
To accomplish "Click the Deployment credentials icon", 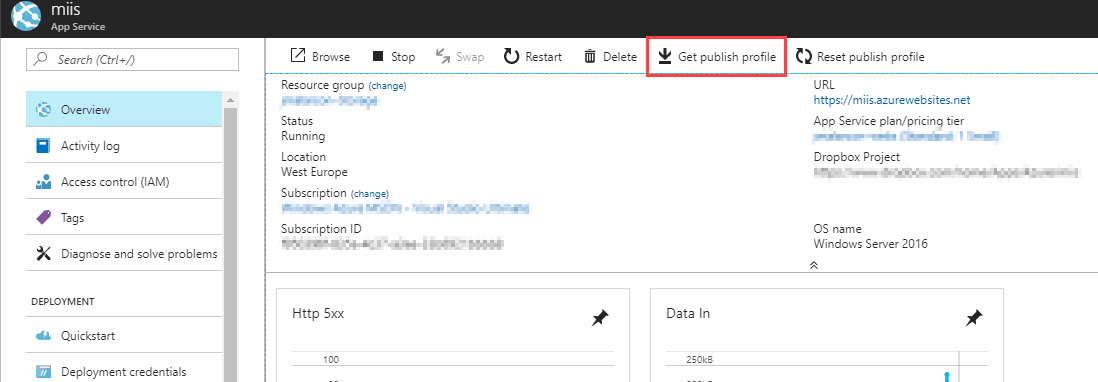I will pyautogui.click(x=43, y=372).
